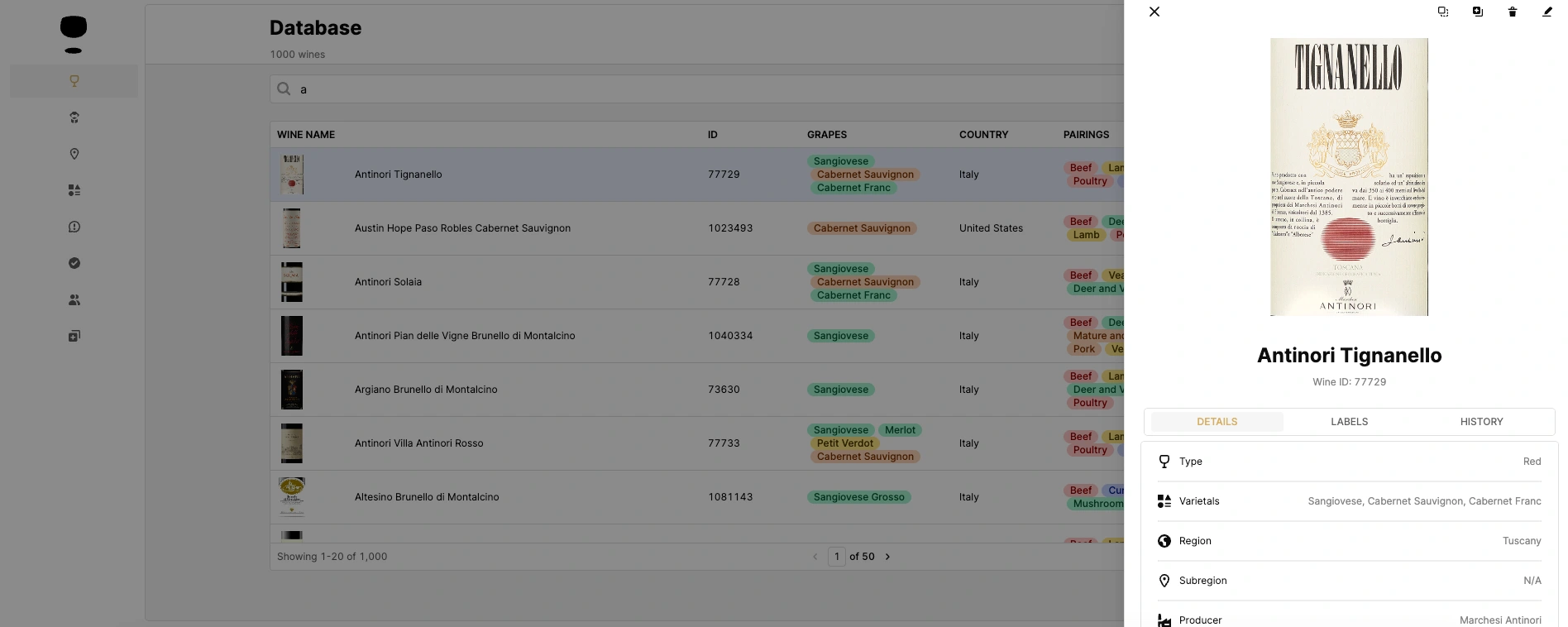Click the wine search input field
Viewport: 1568px width, 627px height.
pos(695,89)
